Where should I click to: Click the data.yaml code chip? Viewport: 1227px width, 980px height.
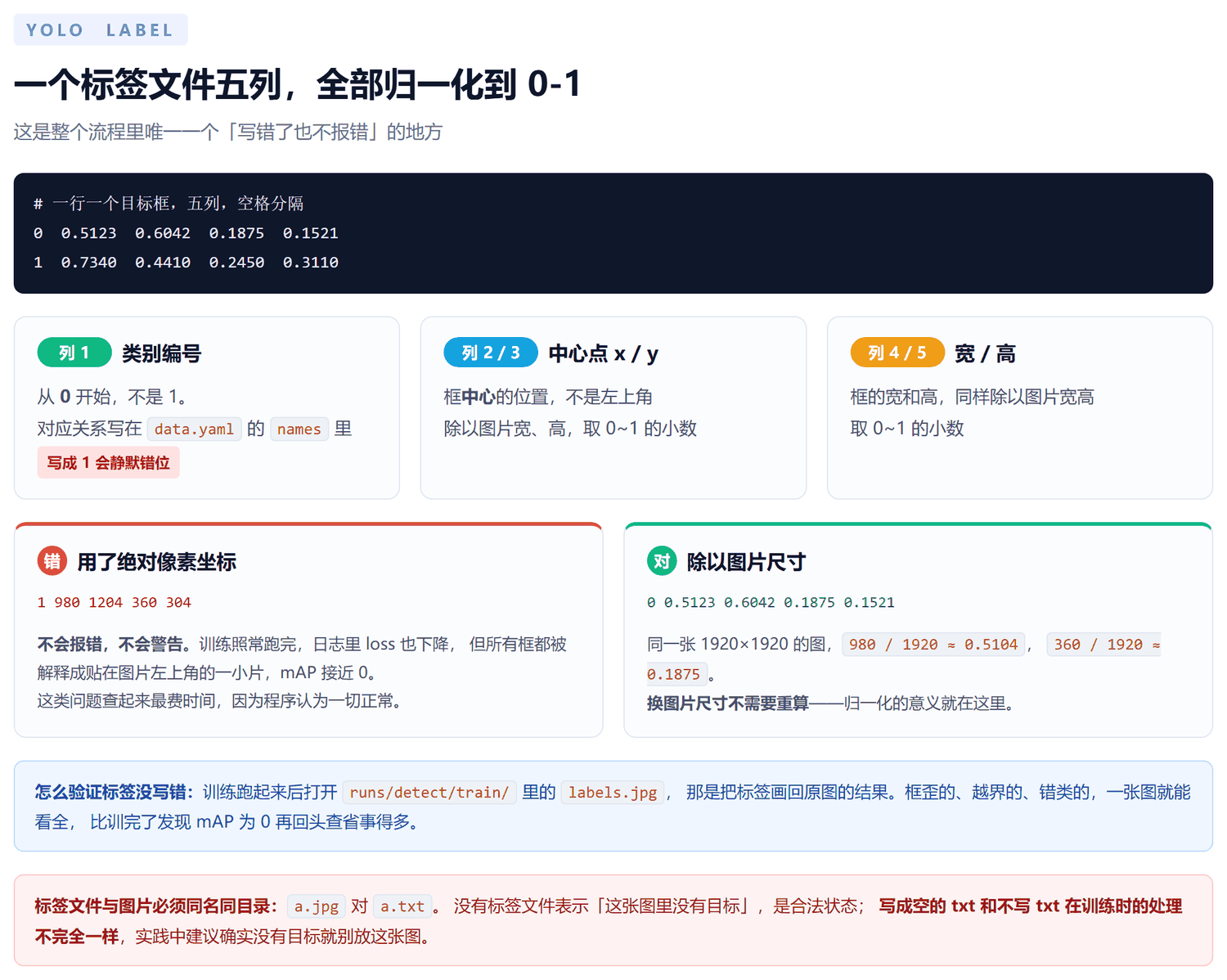(194, 429)
